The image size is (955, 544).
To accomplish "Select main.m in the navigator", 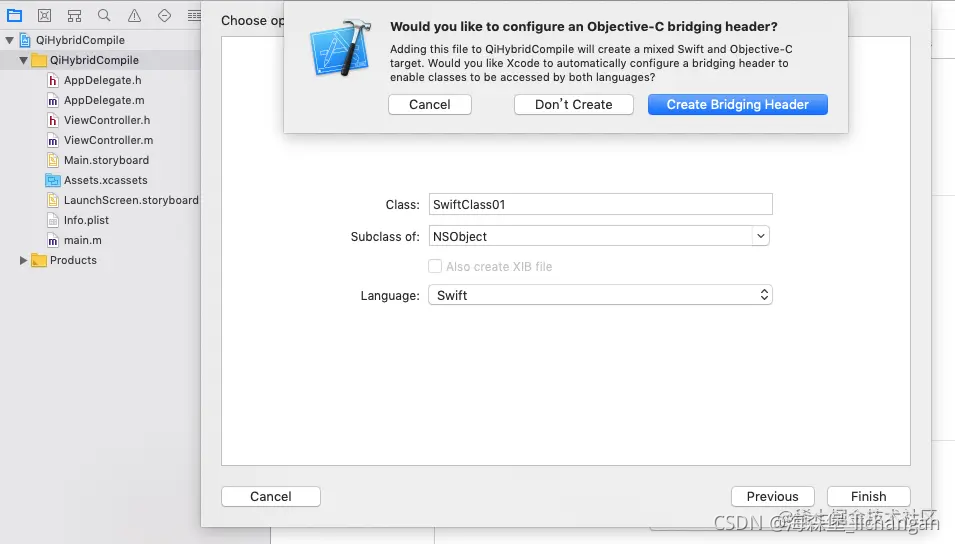I will (83, 241).
